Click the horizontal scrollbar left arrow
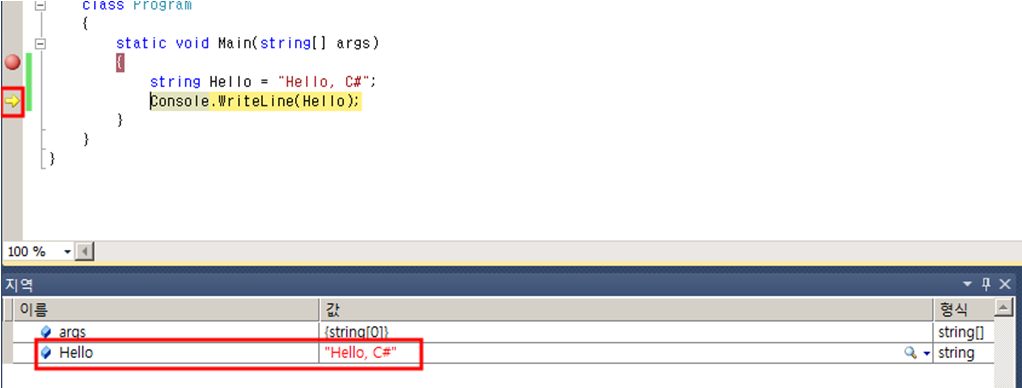The width and height of the screenshot is (1022, 388). pyautogui.click(x=85, y=252)
